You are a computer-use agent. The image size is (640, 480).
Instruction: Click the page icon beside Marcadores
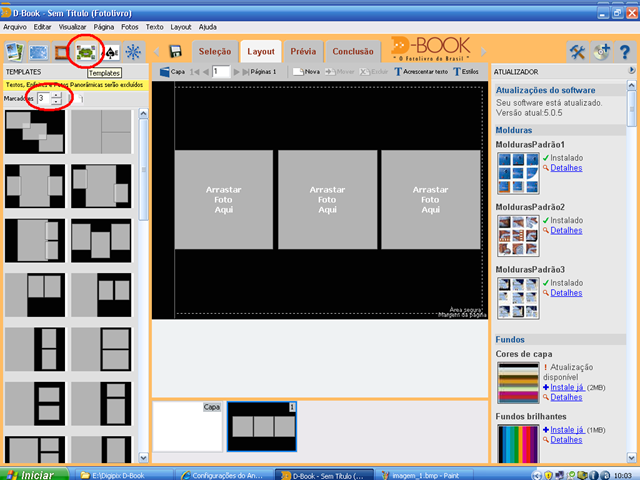[77, 98]
